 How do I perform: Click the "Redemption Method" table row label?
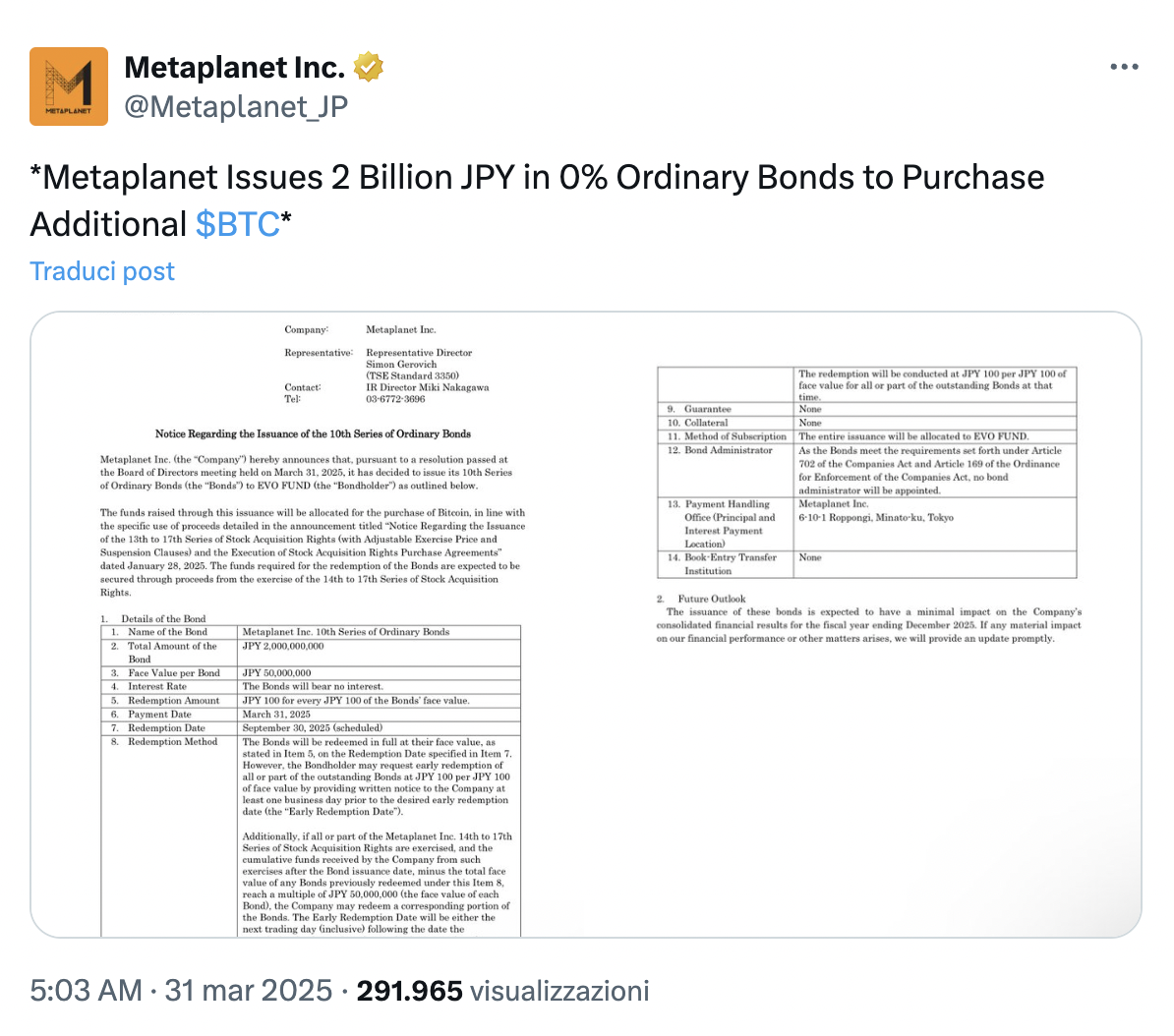[172, 742]
